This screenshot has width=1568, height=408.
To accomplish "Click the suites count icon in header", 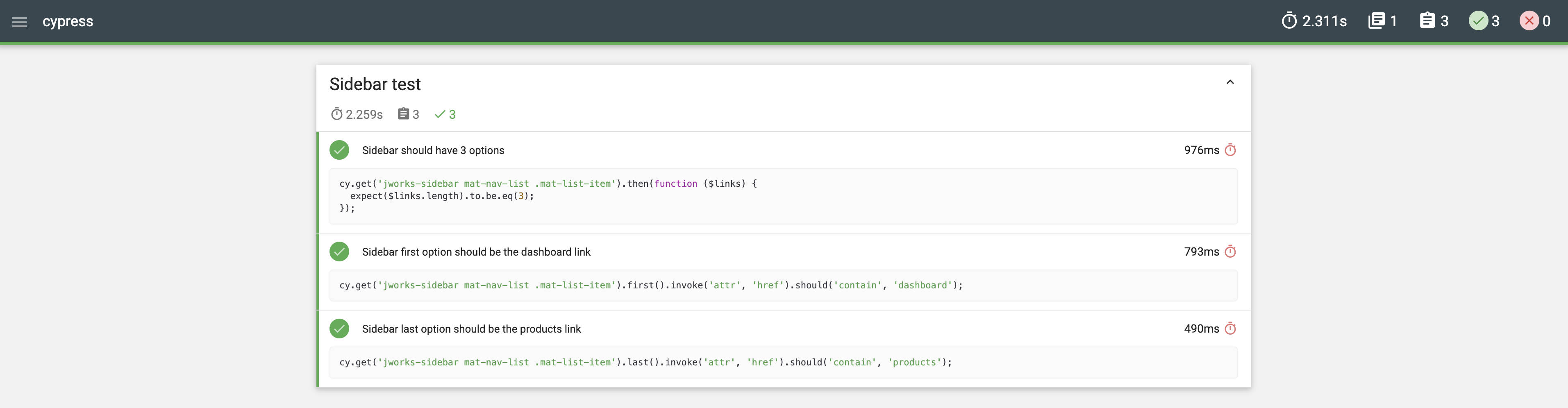I will [x=1376, y=21].
